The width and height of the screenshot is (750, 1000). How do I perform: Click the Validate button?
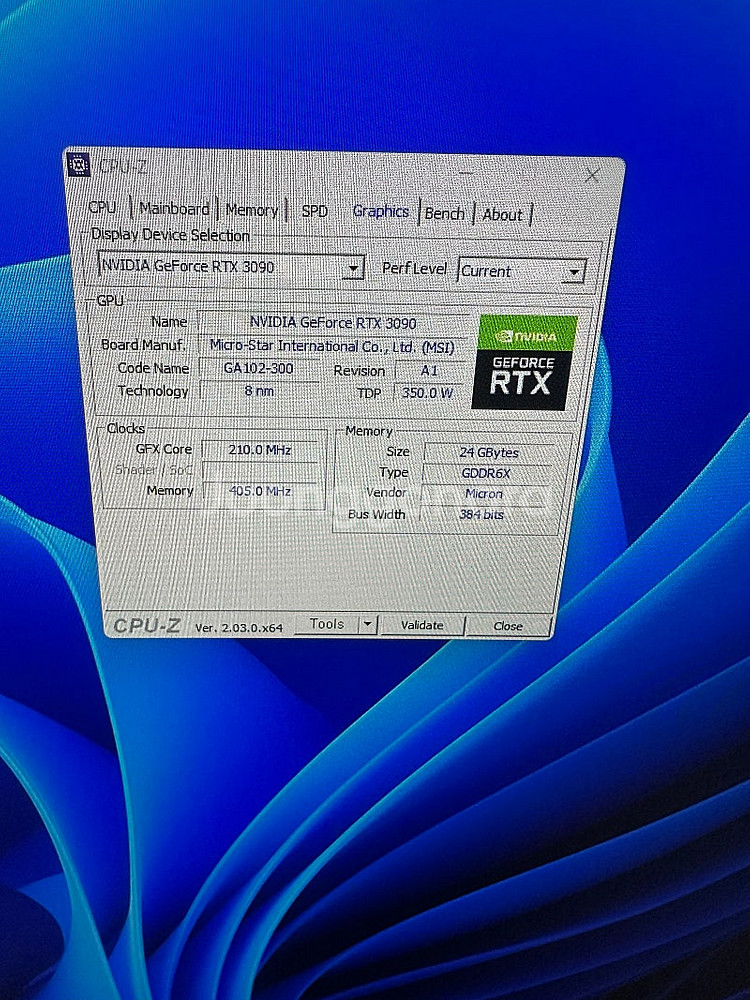coord(422,626)
